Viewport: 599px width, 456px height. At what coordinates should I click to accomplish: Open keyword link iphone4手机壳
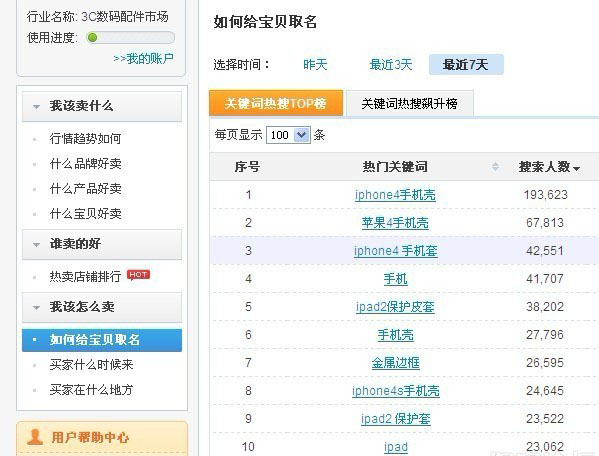pyautogui.click(x=395, y=195)
